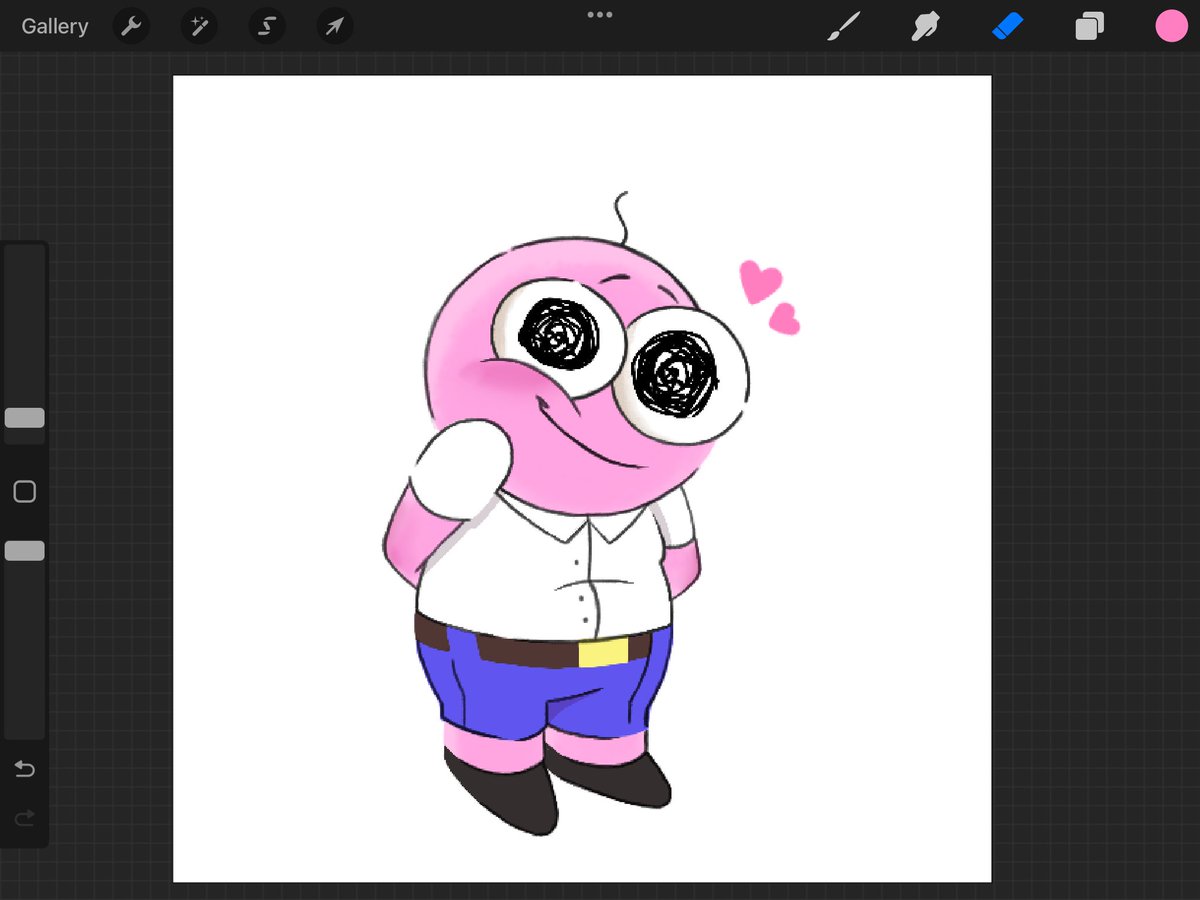Adjust the brush size slider handle
The width and height of the screenshot is (1200, 900).
(24, 418)
